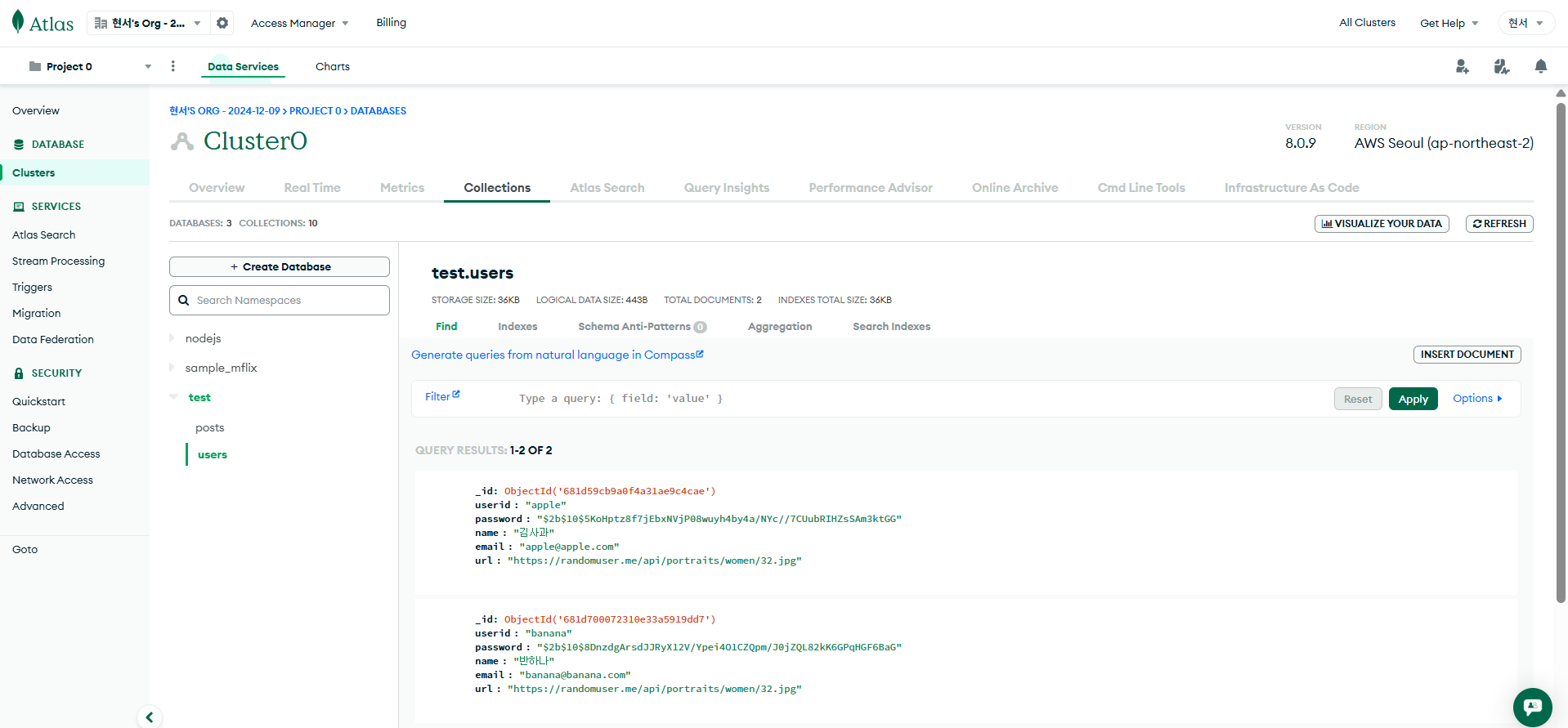1568x728 pixels.
Task: Switch to the Charts tab
Action: tap(333, 66)
